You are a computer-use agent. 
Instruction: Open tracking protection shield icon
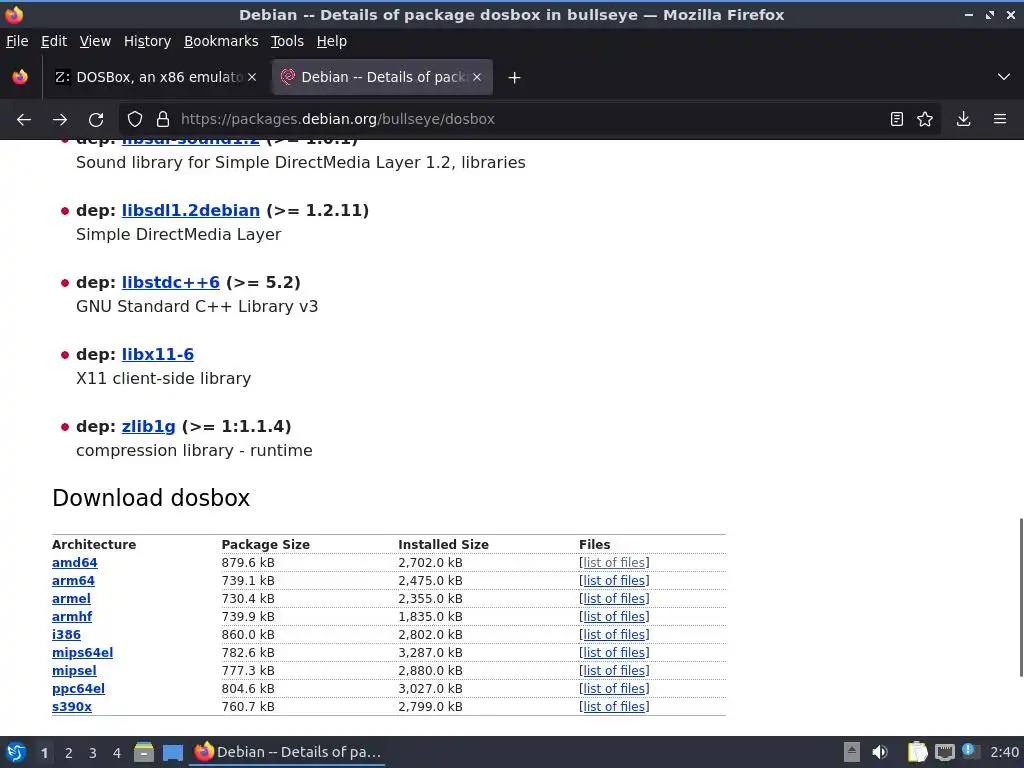[x=135, y=119]
